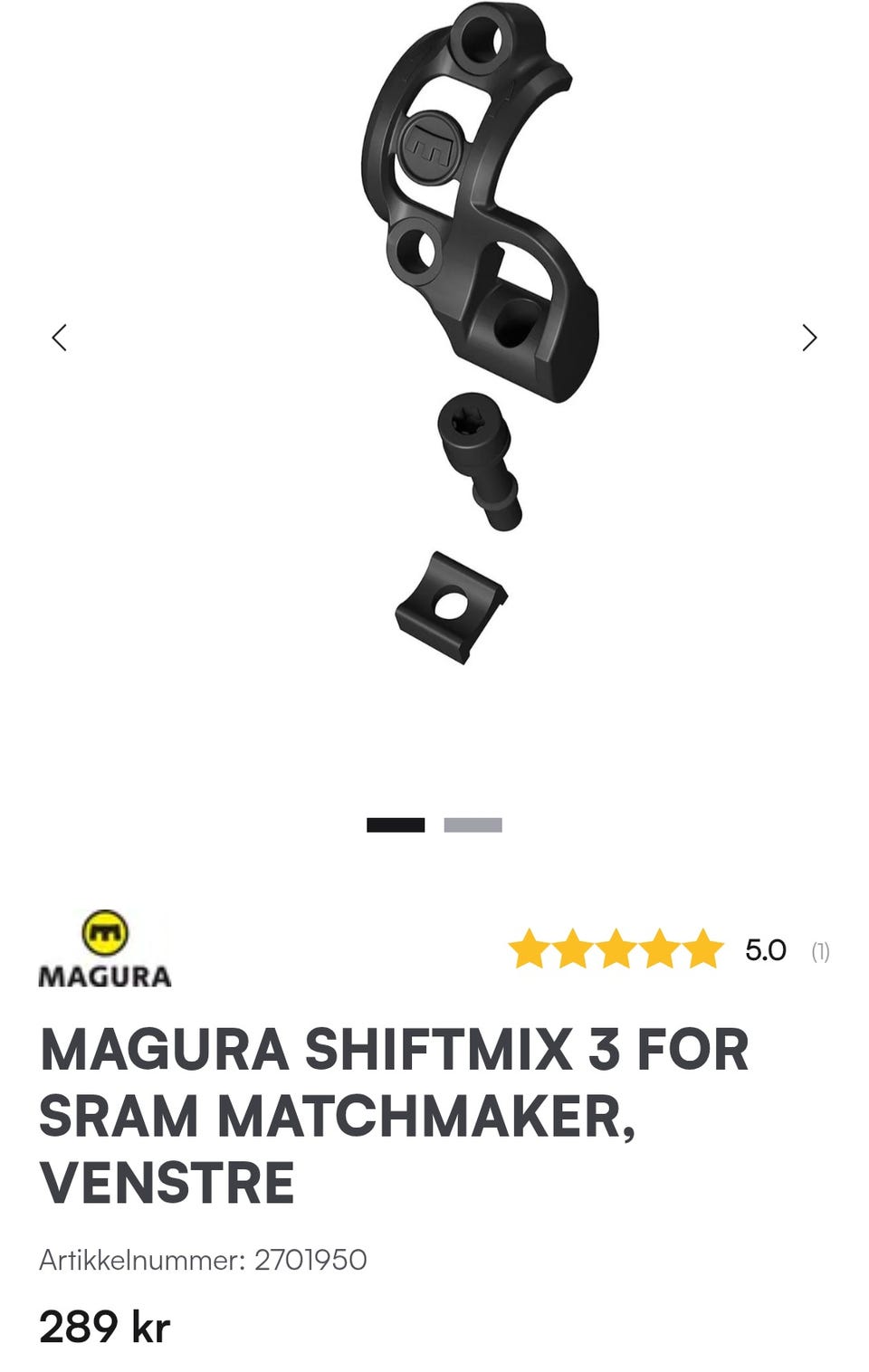The image size is (869, 1372).
Task: Select the Artikkelnummer 2701950 text
Action: tap(203, 1260)
